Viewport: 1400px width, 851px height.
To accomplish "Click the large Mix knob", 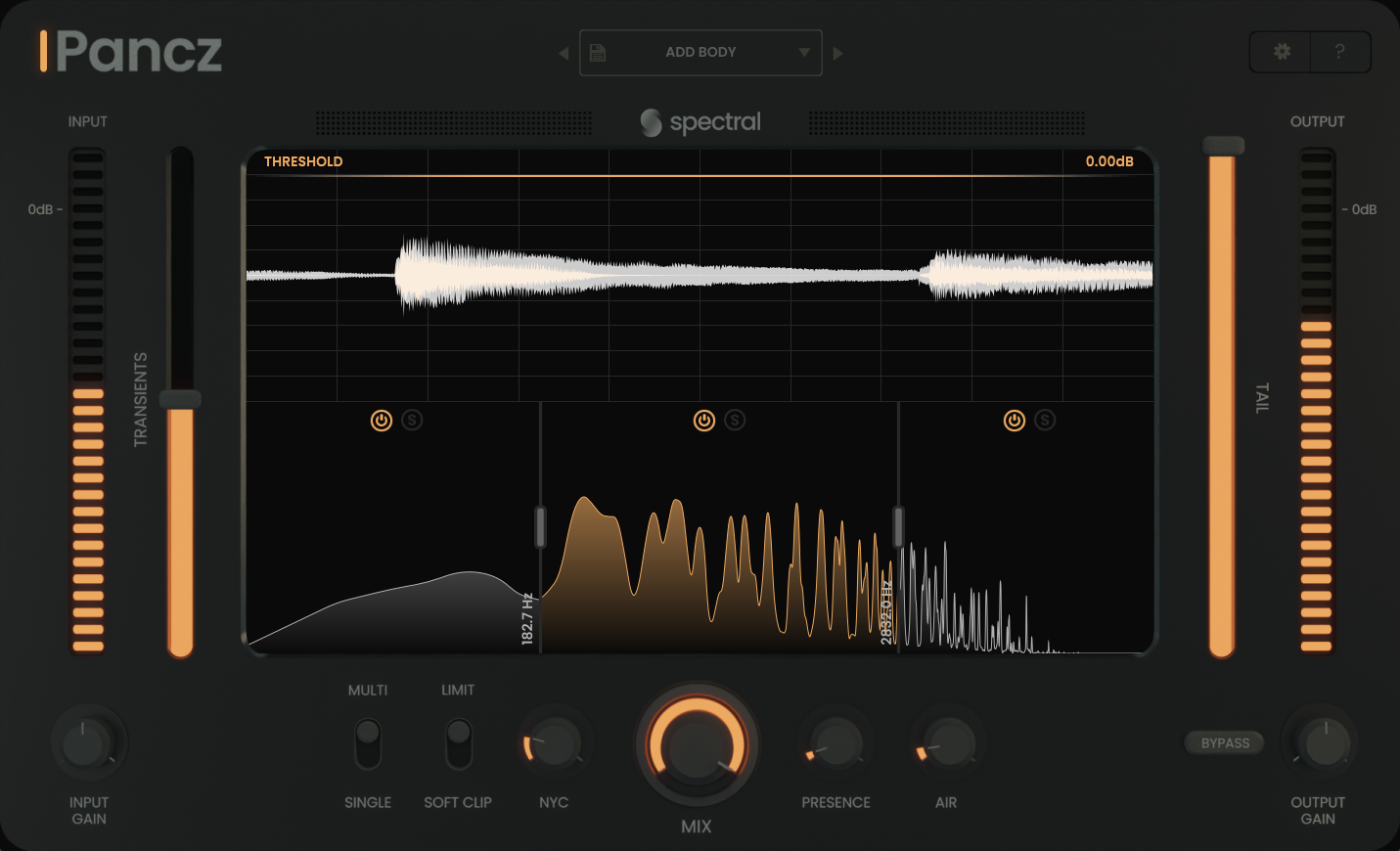I will 697,744.
